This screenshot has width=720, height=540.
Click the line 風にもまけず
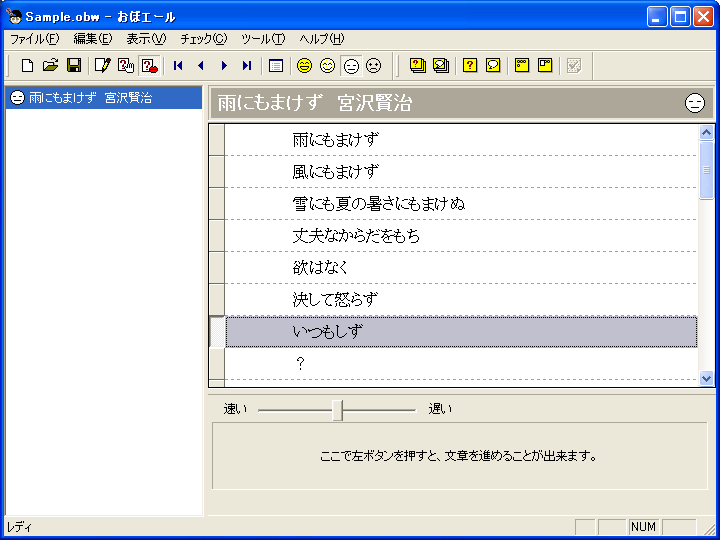pyautogui.click(x=461, y=172)
